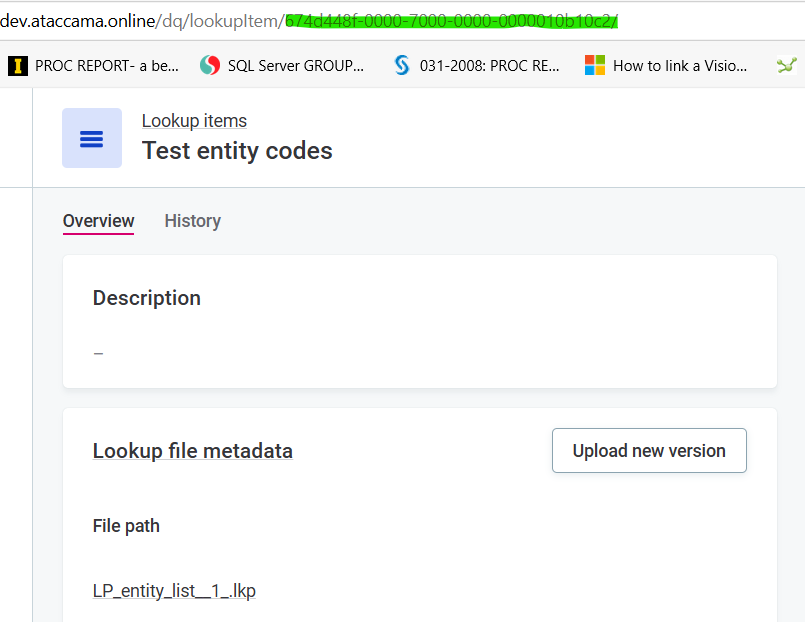
Task: Click the lookup item hamburger list icon
Action: pyautogui.click(x=92, y=138)
